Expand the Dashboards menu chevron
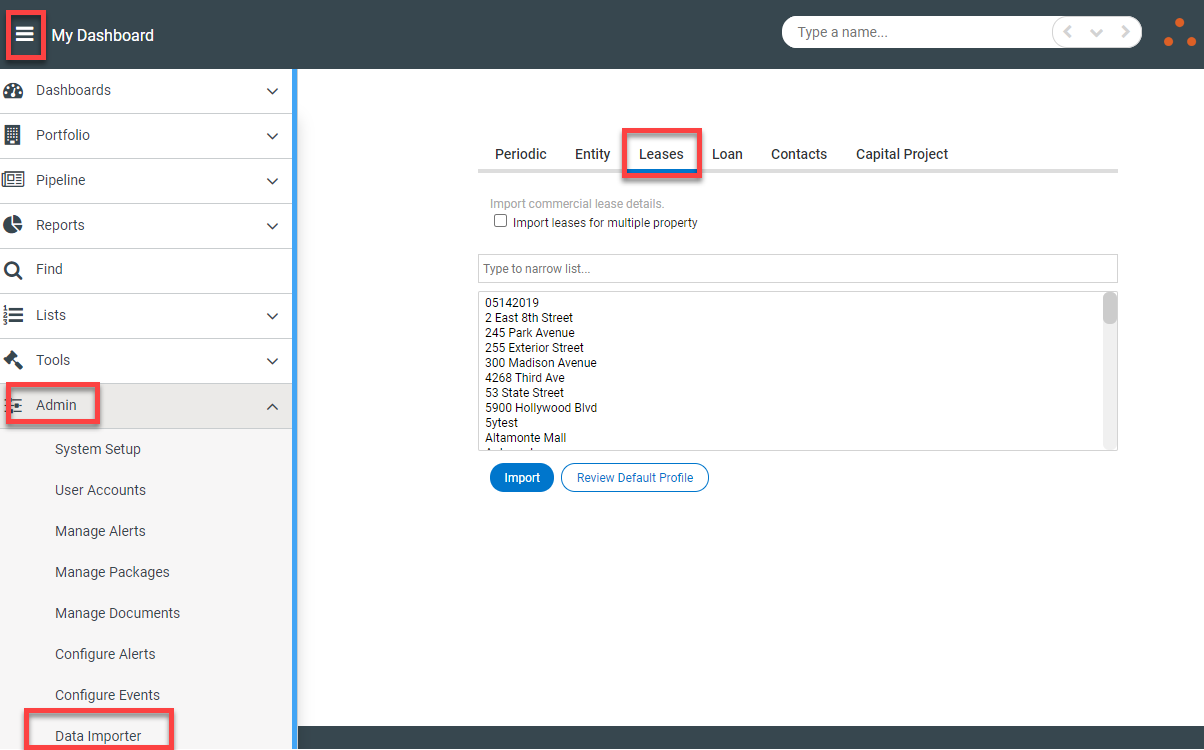 [x=272, y=91]
